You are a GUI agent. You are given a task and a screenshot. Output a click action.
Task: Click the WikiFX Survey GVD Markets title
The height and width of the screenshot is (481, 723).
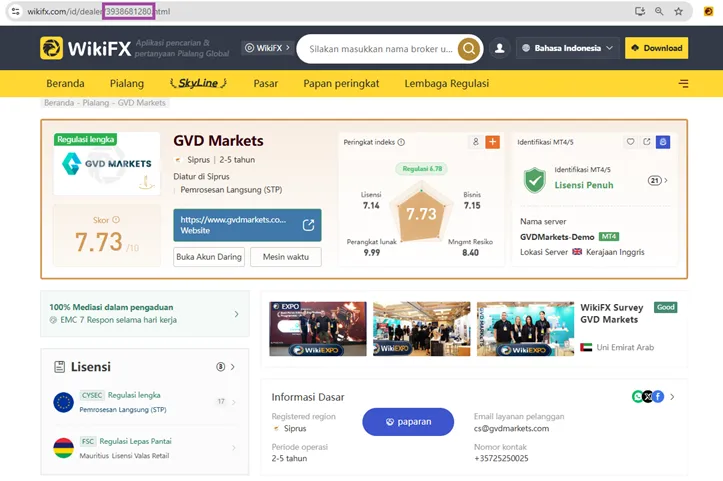click(611, 314)
